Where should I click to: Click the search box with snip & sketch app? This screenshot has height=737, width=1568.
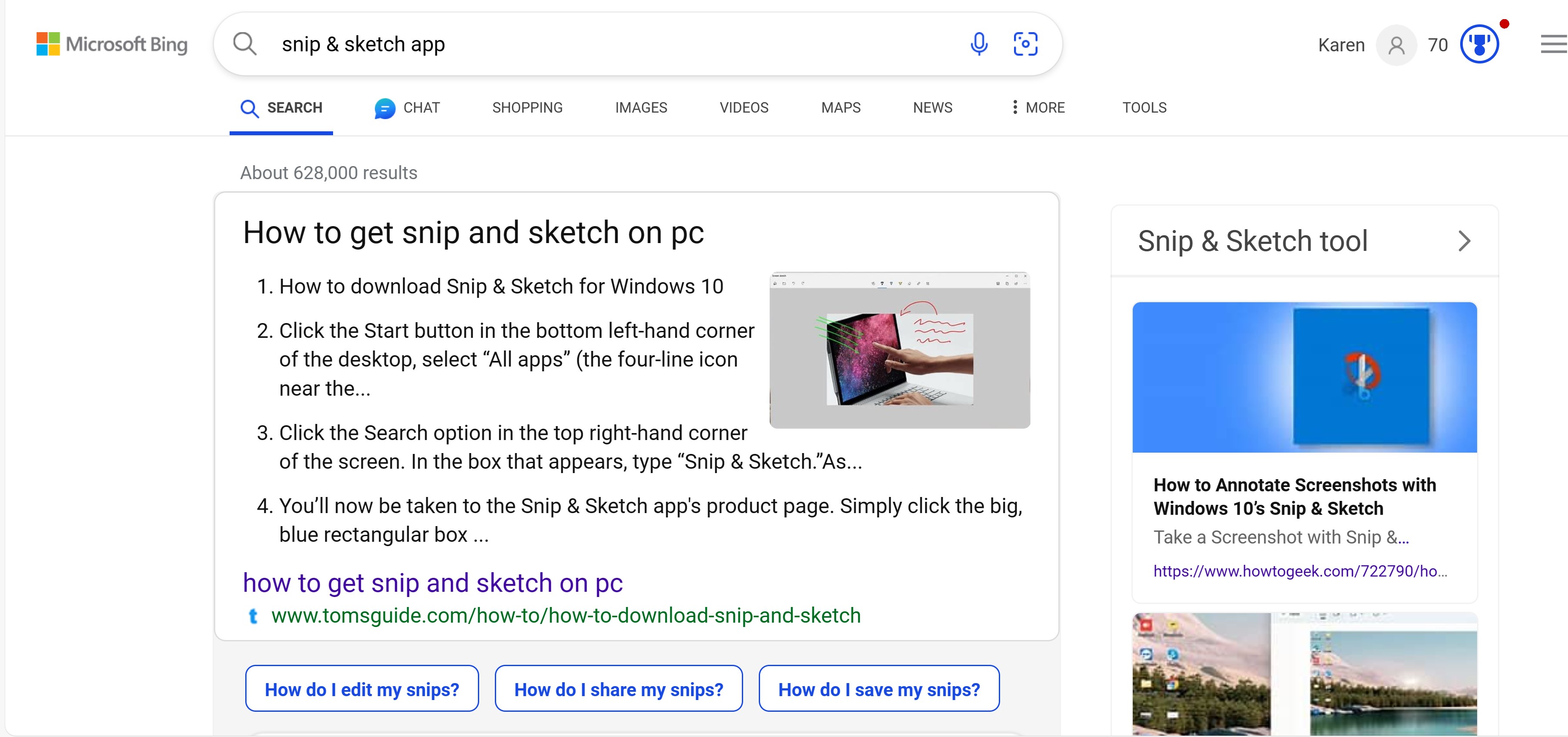pyautogui.click(x=637, y=44)
